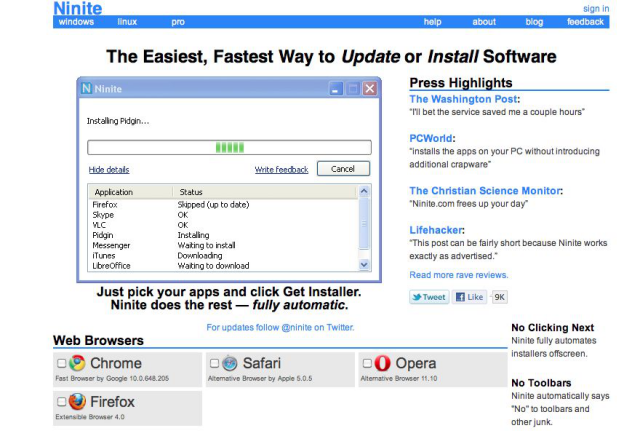This screenshot has height=436, width=640.
Task: Minimize the Ninite installer window
Action: (x=336, y=89)
